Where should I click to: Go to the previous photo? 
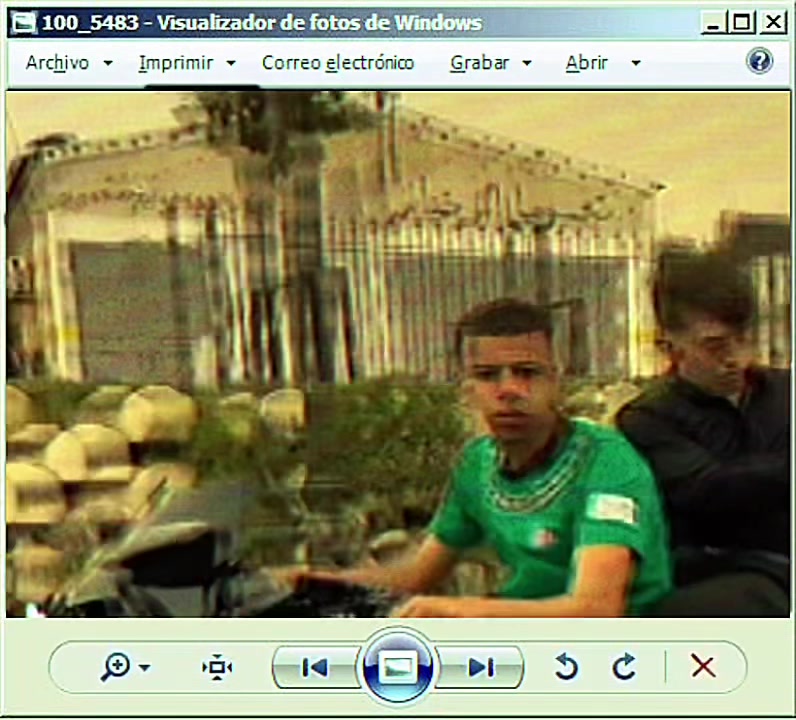tap(315, 667)
